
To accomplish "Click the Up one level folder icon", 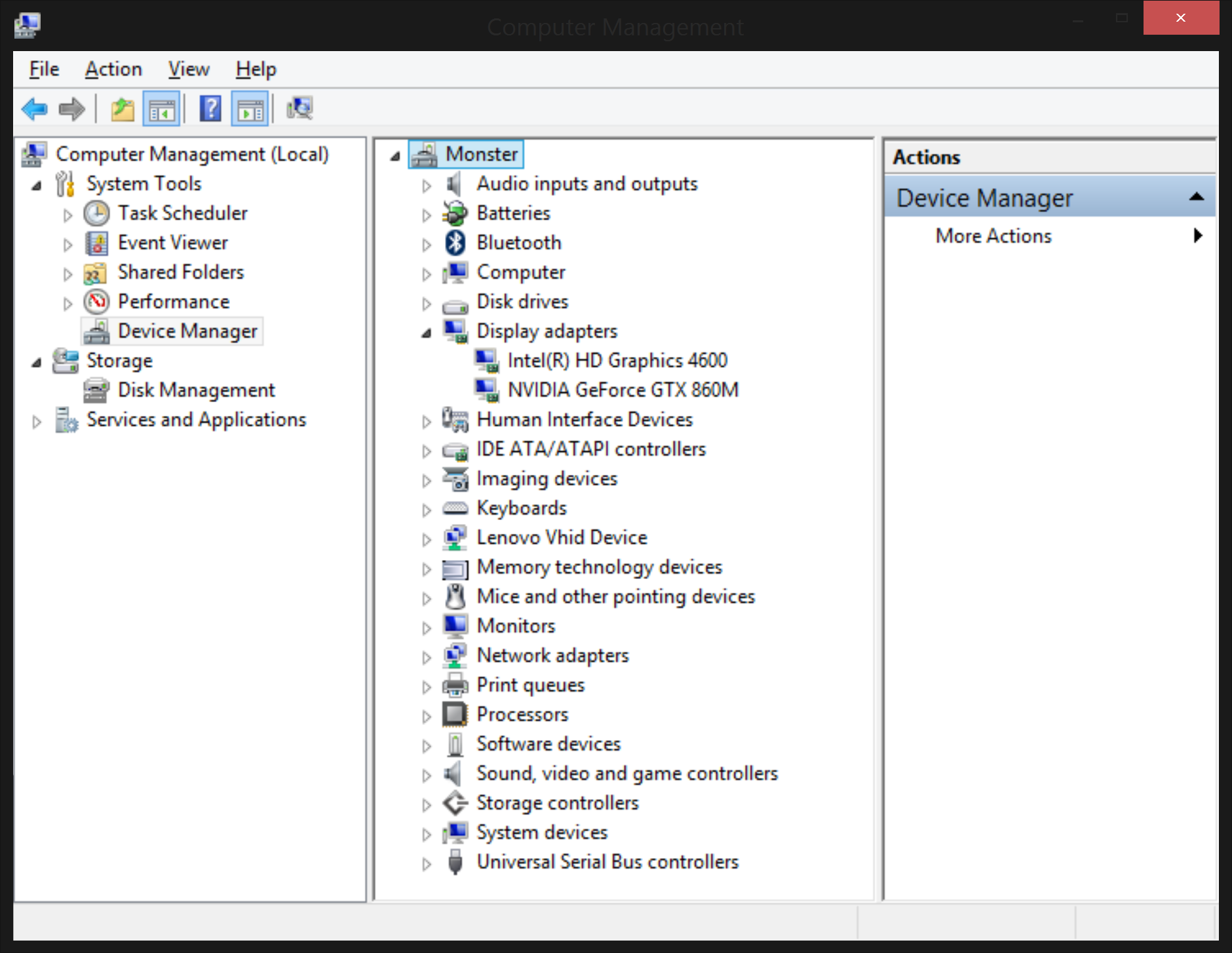I will 122,109.
